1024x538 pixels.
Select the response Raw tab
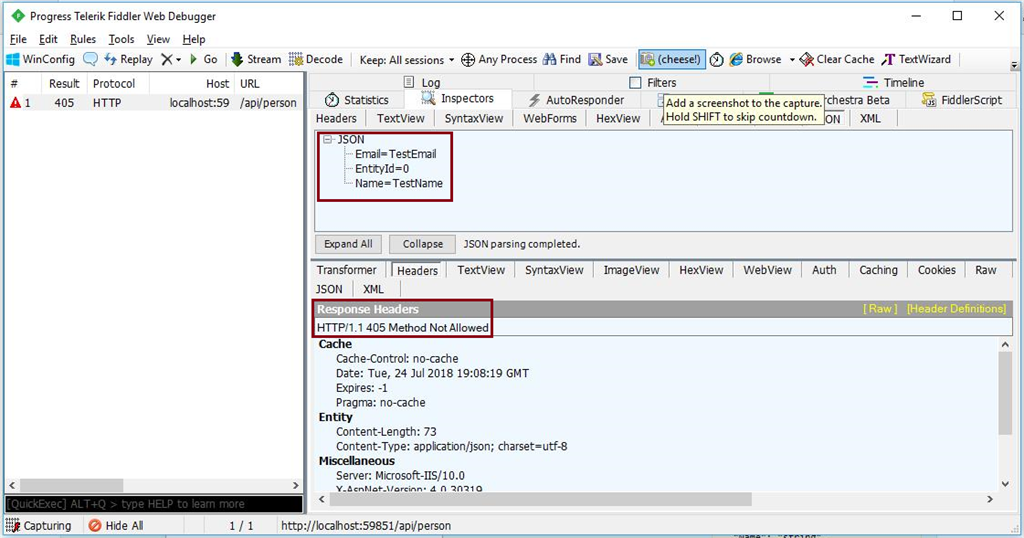pyautogui.click(x=985, y=270)
